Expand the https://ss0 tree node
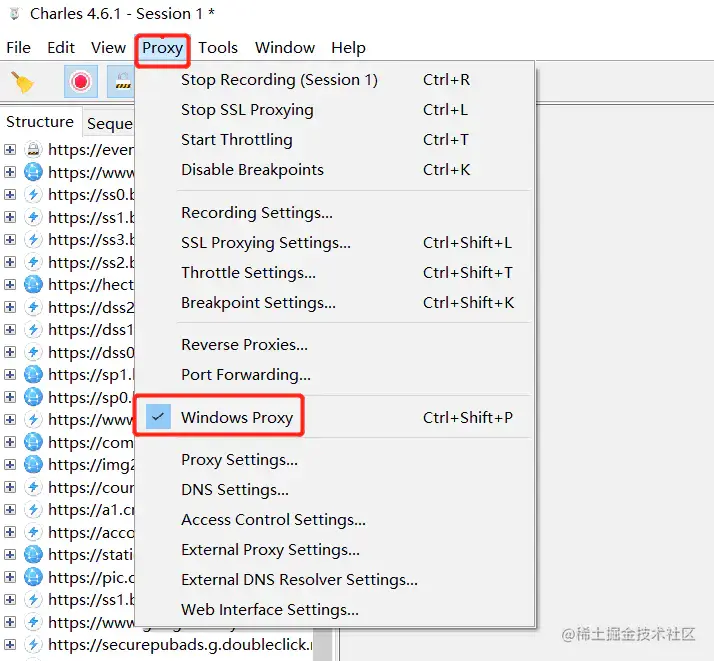714x661 pixels. tap(10, 194)
